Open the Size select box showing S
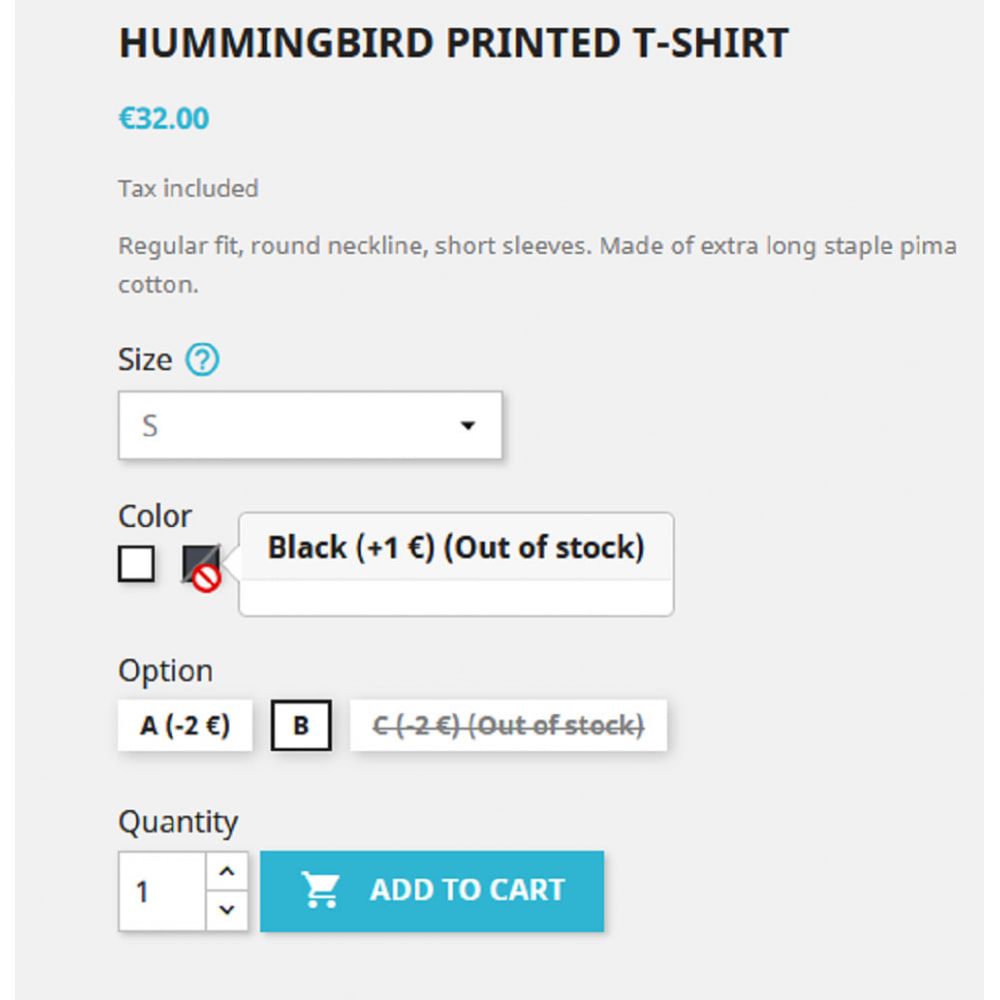 pos(310,425)
